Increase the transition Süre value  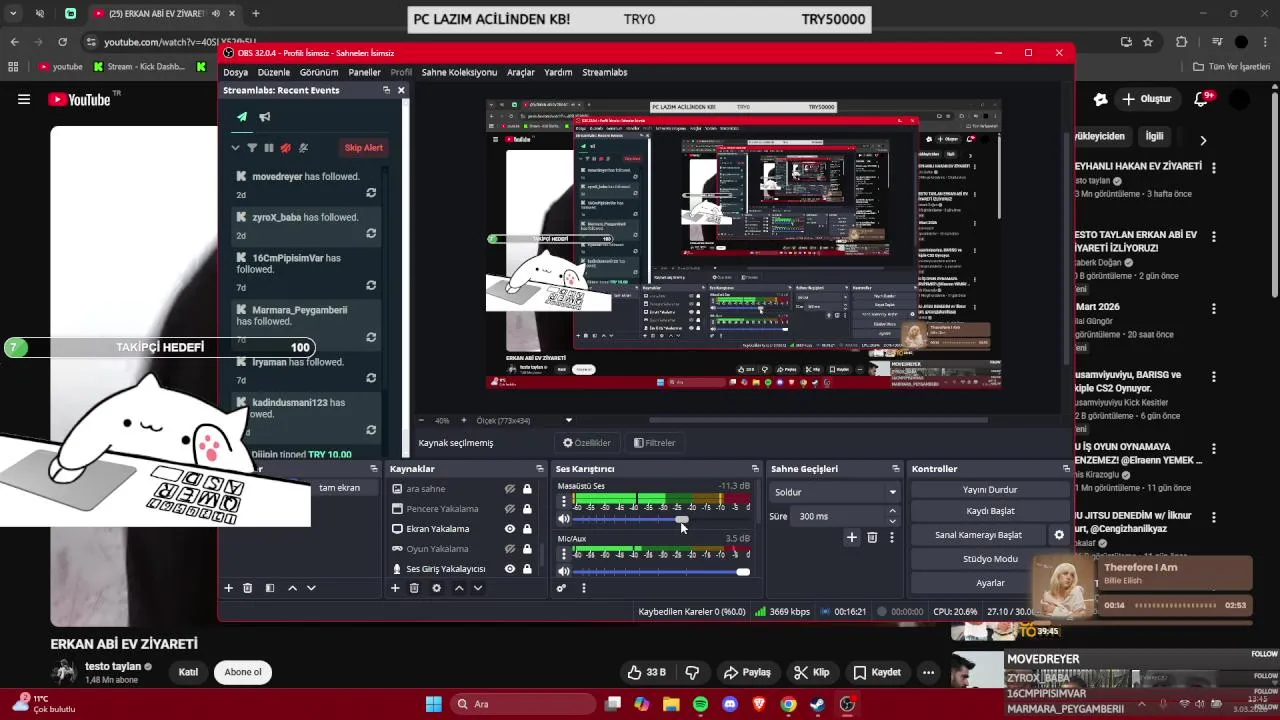[x=892, y=511]
